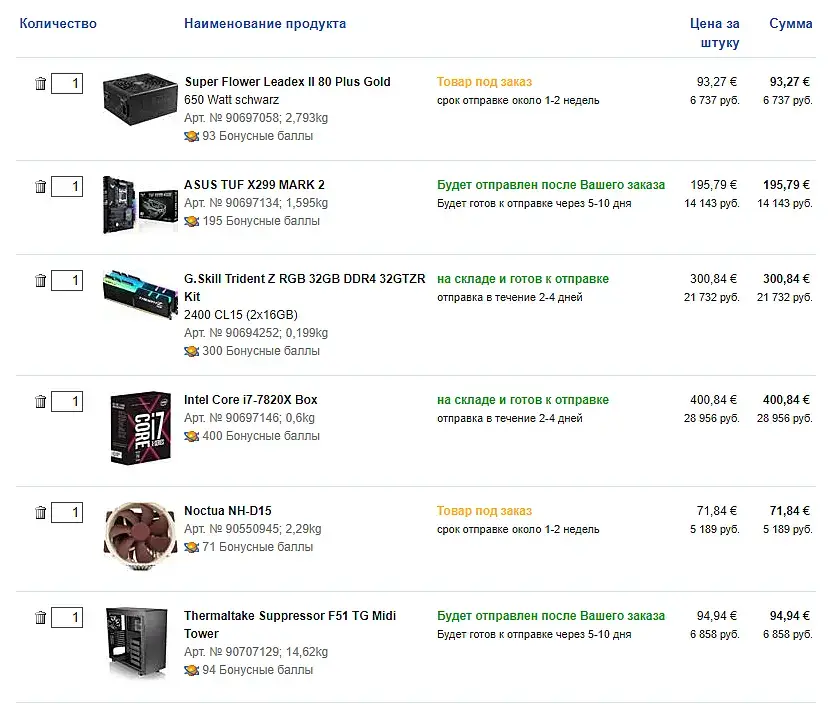Click trash icon for G.Skill Trident Z RGB
The width and height of the screenshot is (834, 704).
pyautogui.click(x=41, y=281)
